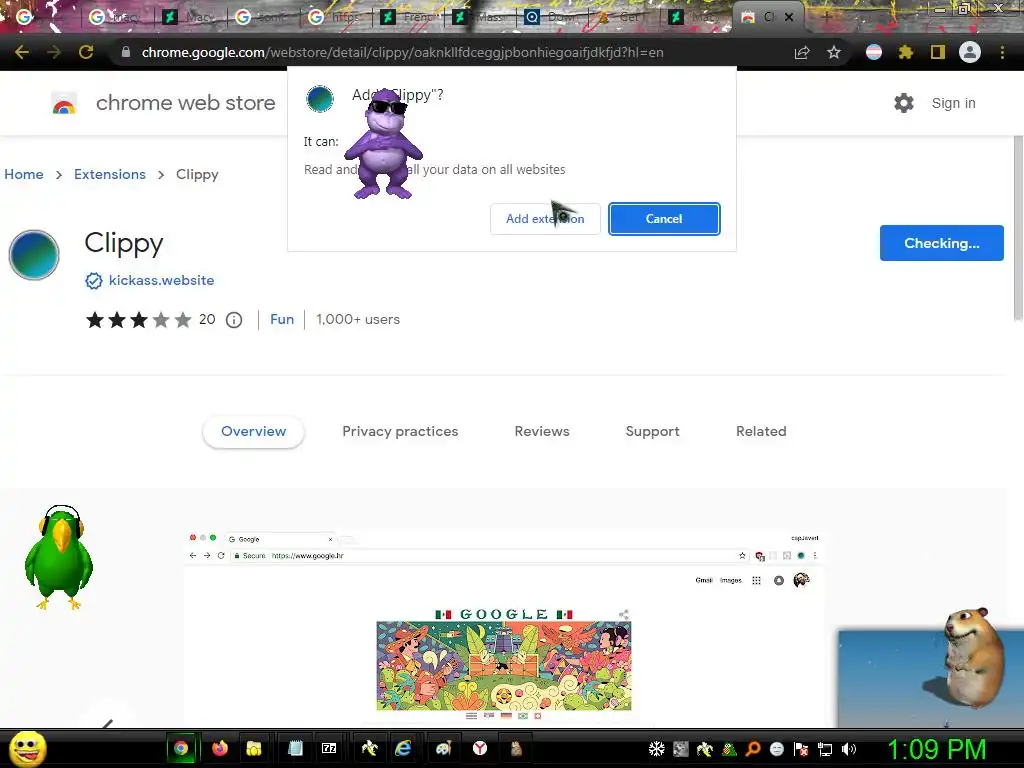Open the kickass.website publisher link
This screenshot has height=768, width=1024.
click(x=161, y=280)
